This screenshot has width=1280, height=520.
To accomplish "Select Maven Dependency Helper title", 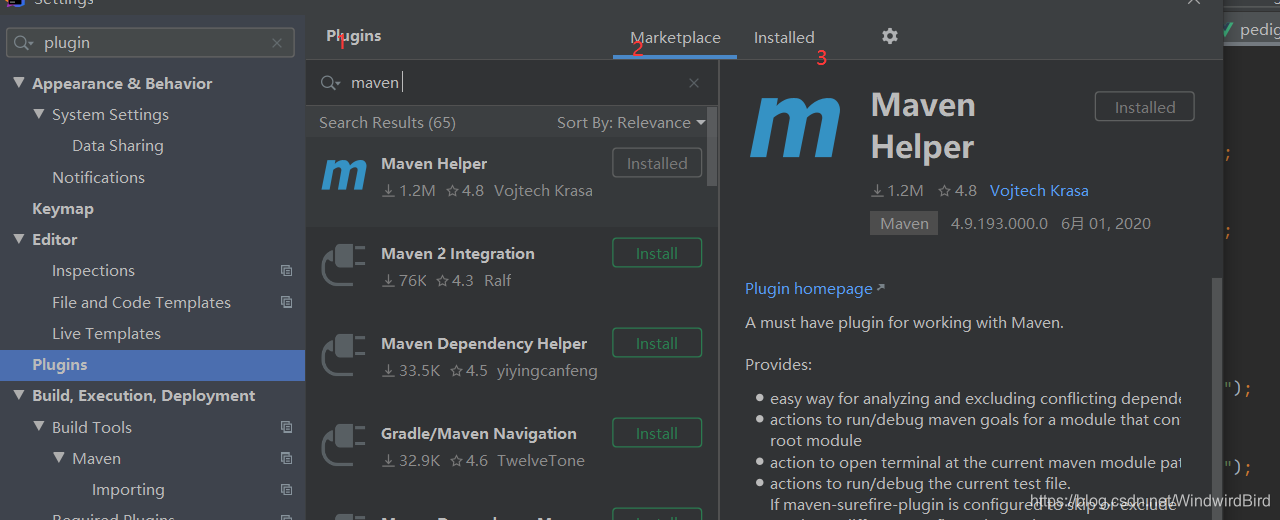I will (x=484, y=344).
